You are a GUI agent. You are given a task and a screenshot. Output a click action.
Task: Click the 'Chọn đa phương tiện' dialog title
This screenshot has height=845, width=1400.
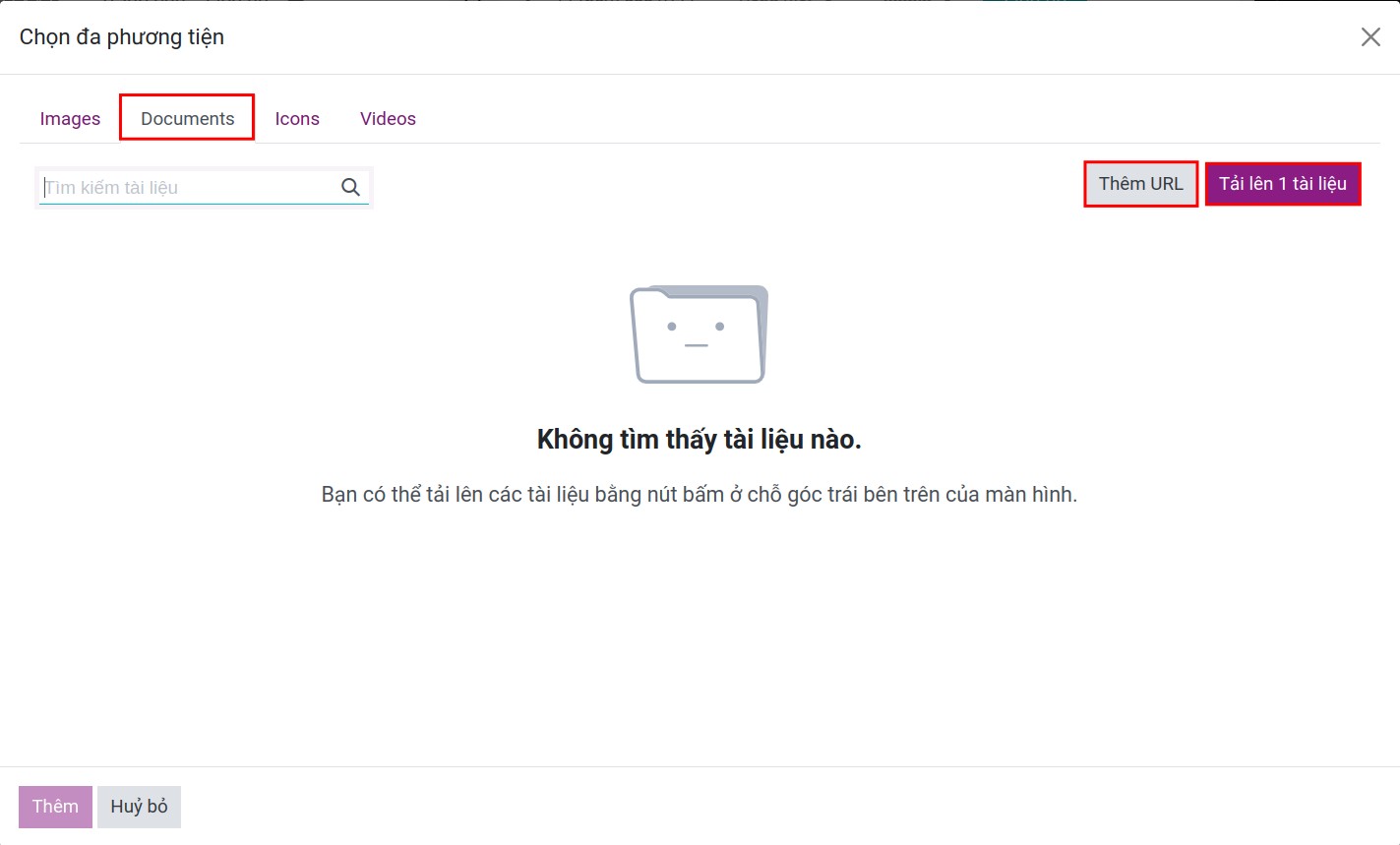tap(122, 37)
